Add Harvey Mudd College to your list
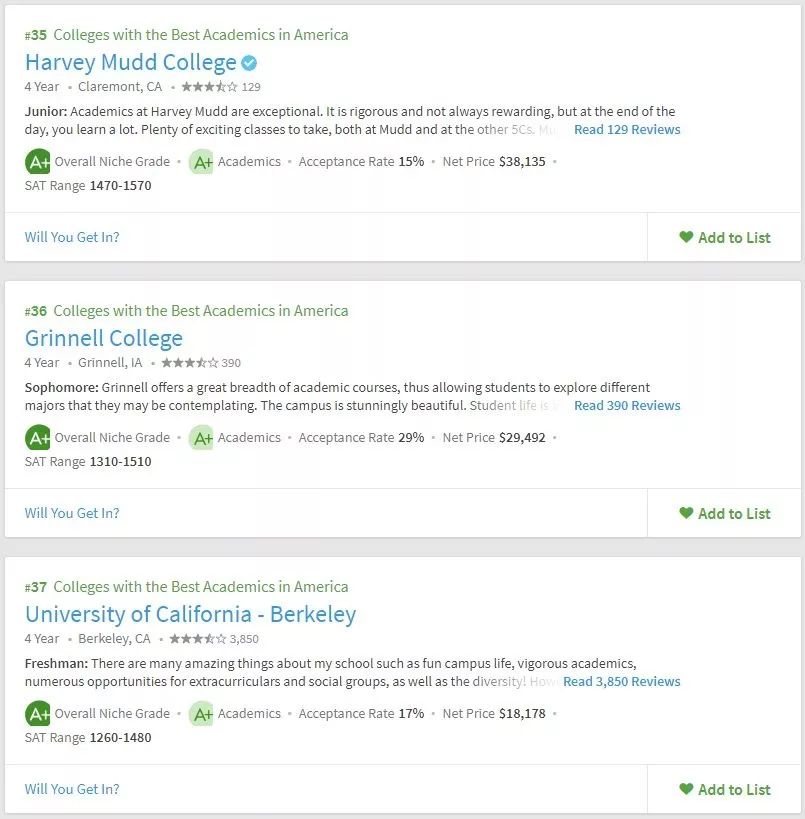Viewport: 805px width, 819px height. (725, 237)
